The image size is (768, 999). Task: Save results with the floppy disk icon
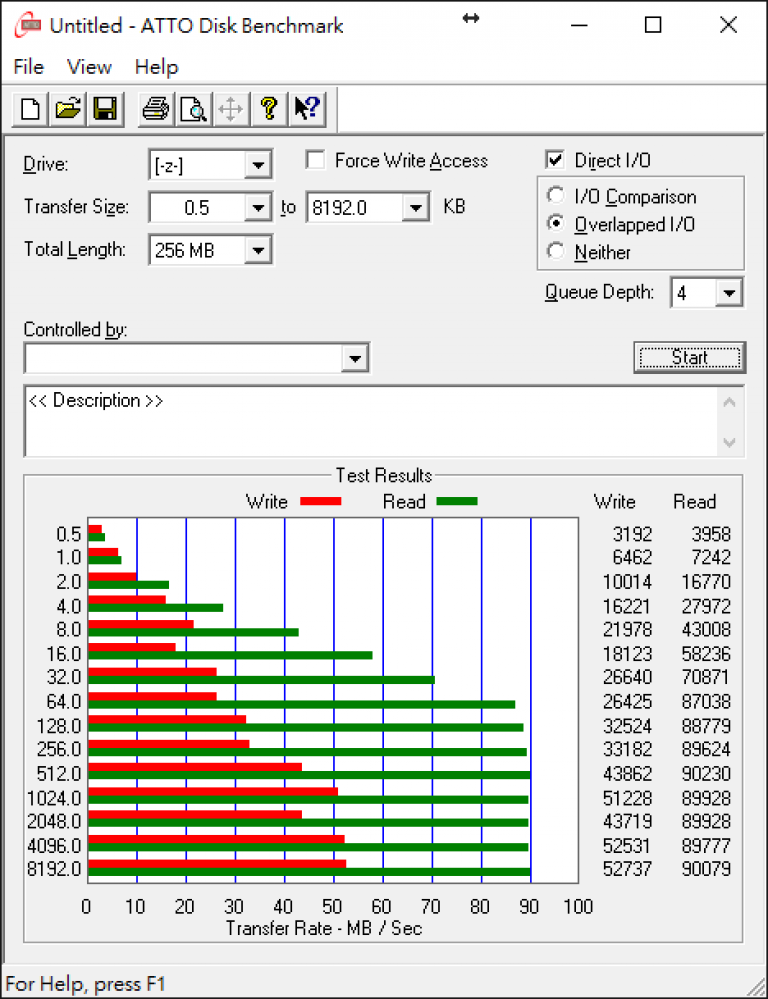pos(105,110)
